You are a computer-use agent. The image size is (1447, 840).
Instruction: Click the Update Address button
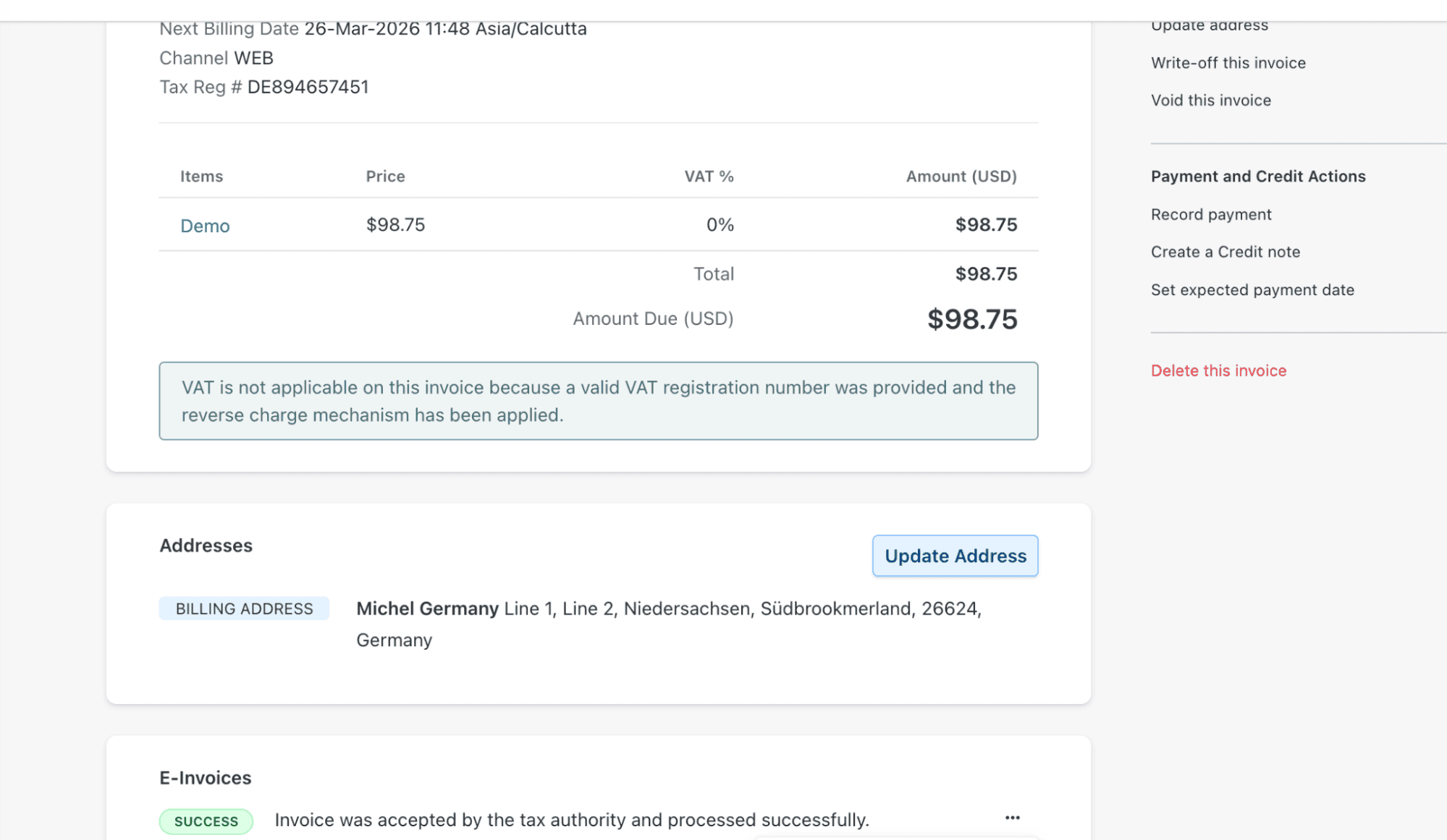955,556
